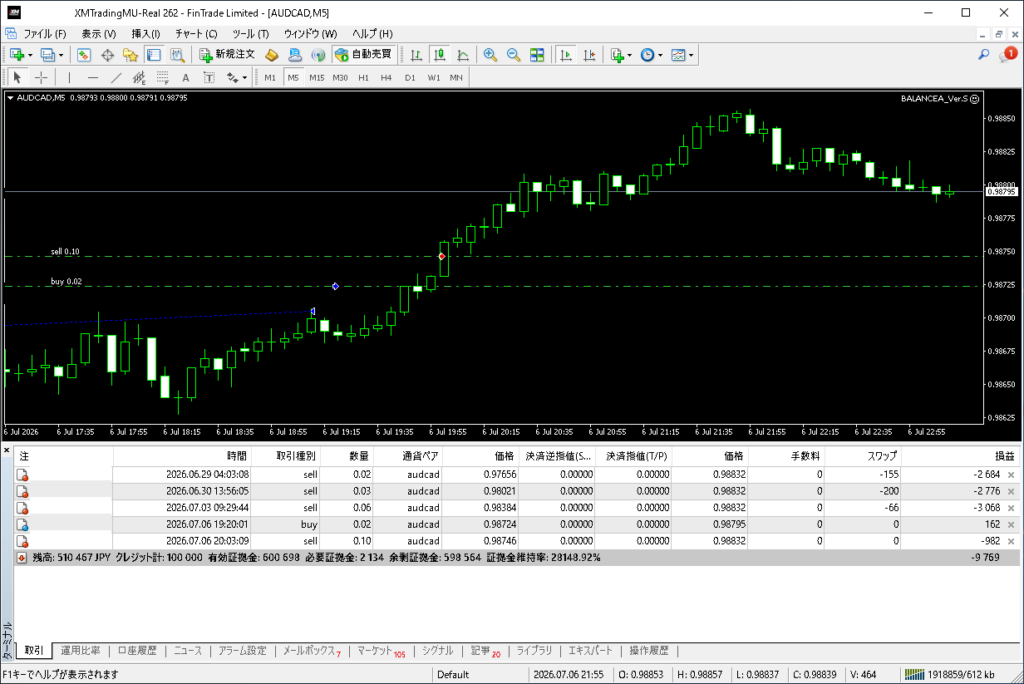The image size is (1024, 684).
Task: Show bar chart type
Action: 416,55
